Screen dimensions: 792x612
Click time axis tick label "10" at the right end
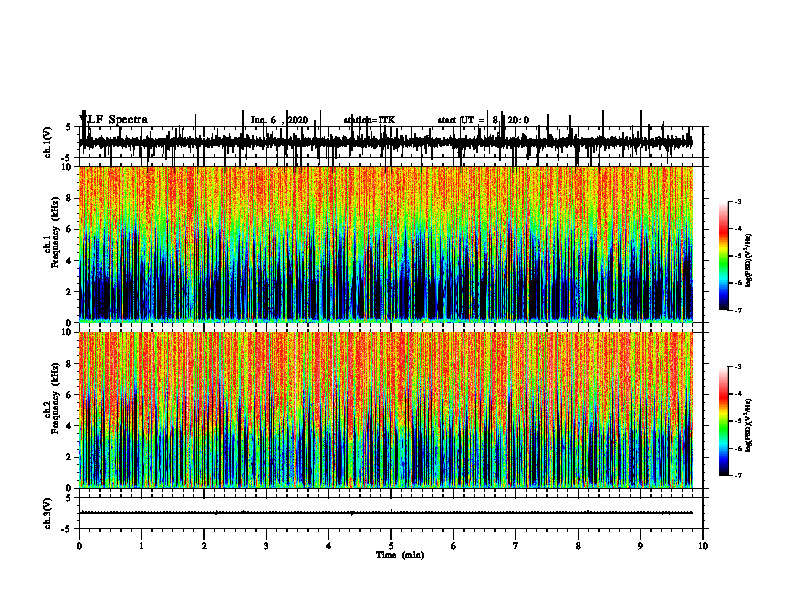(703, 546)
